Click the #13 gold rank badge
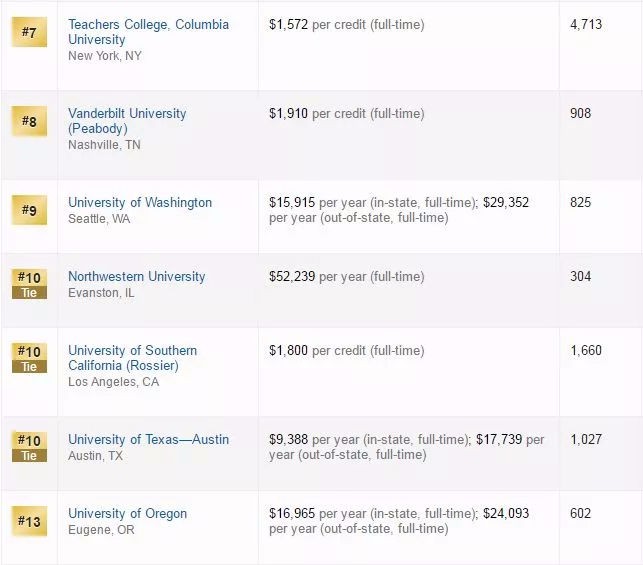The image size is (643, 565). point(28,521)
